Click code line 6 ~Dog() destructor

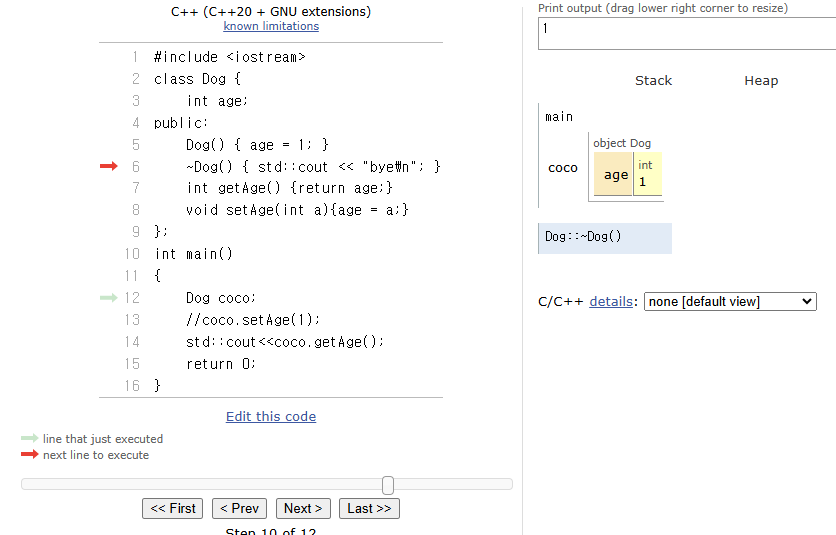coord(314,167)
